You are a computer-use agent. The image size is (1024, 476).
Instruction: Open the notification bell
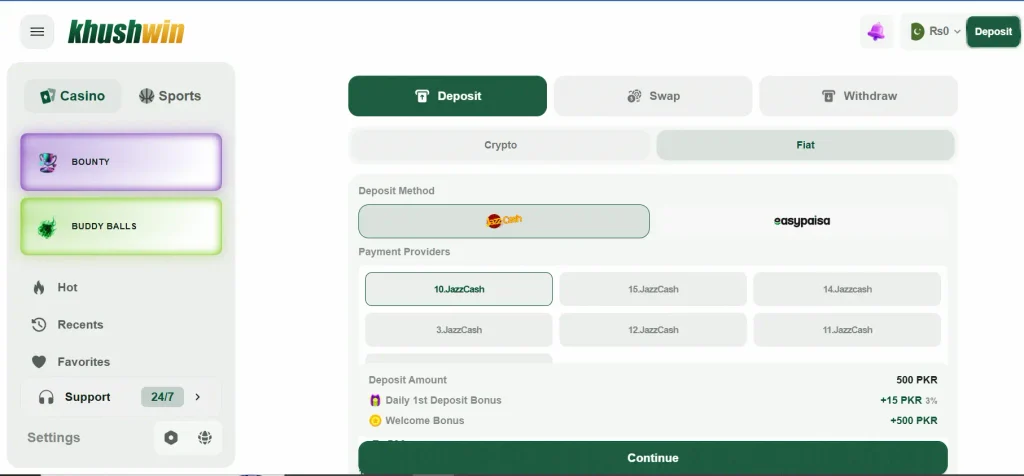tap(876, 31)
